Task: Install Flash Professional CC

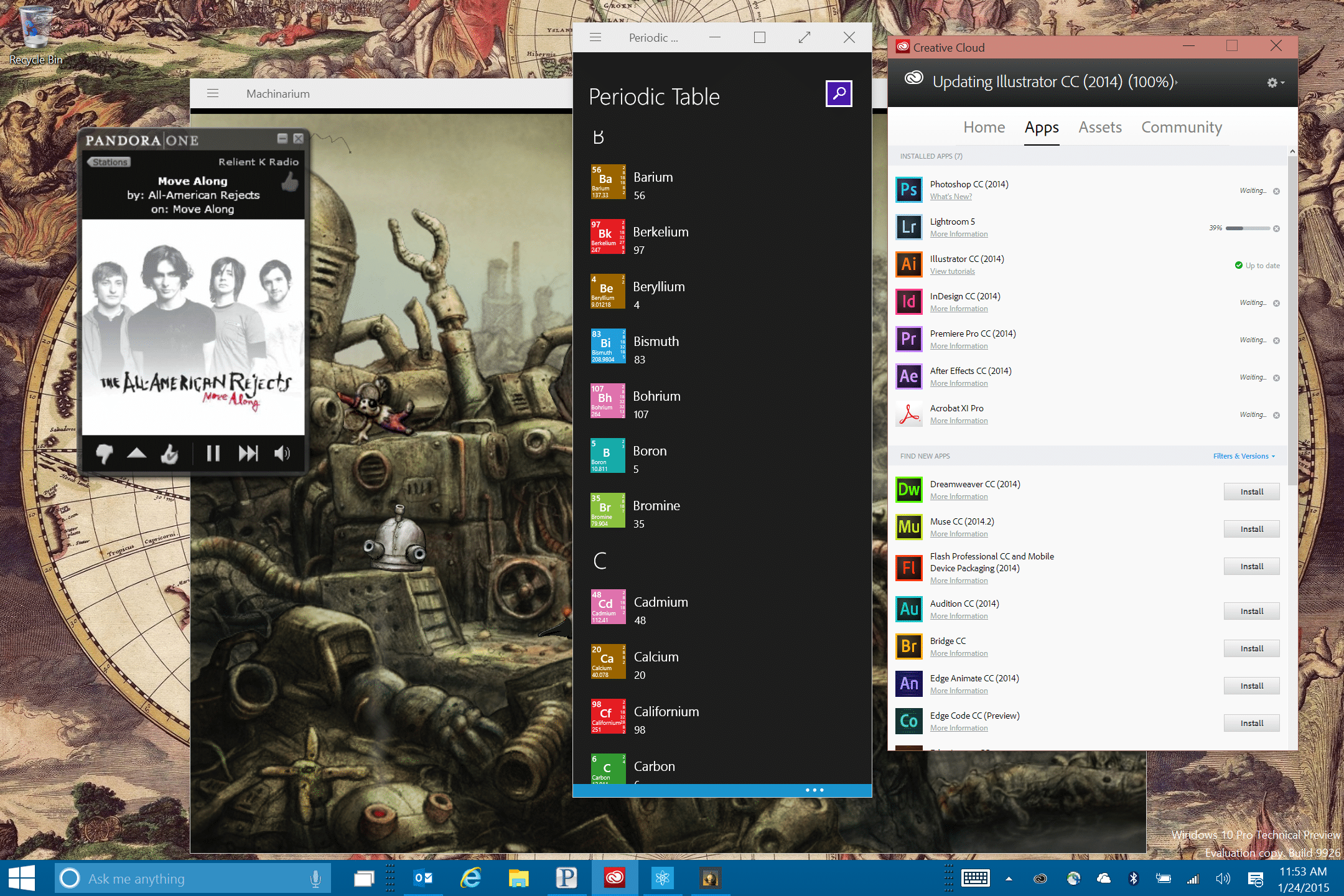Action: pos(1251,566)
